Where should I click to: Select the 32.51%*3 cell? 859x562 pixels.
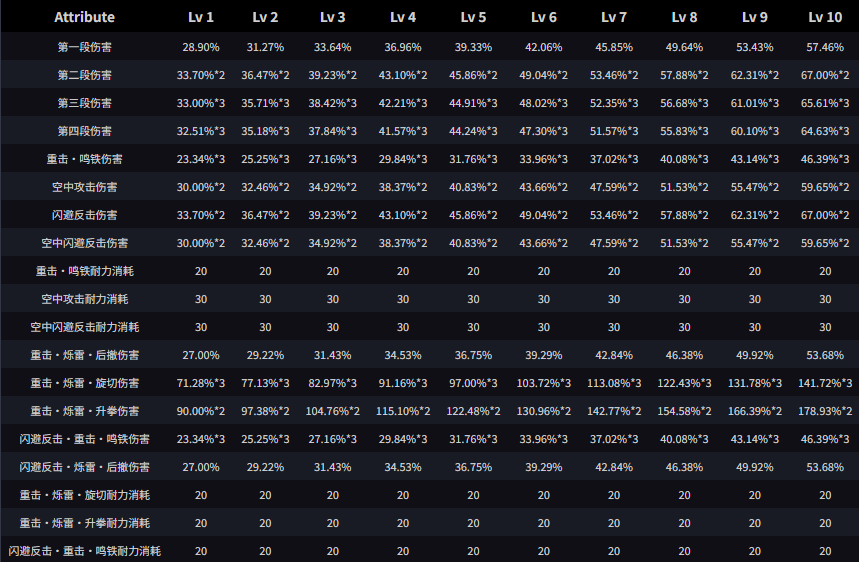click(x=200, y=131)
